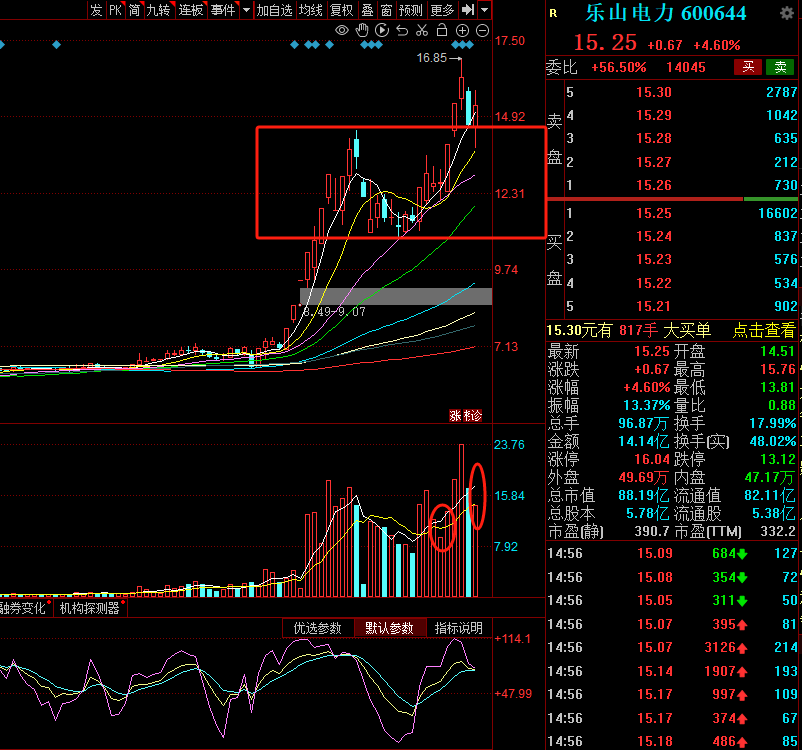Screen dimensions: 802x750
Task: Select the scissors cut tool
Action: 422,31
